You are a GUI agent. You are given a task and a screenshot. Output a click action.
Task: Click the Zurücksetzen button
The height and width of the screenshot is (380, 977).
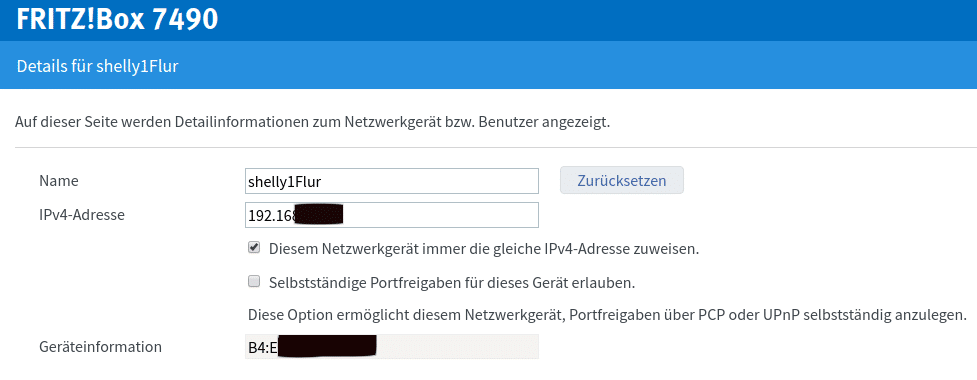pyautogui.click(x=621, y=181)
